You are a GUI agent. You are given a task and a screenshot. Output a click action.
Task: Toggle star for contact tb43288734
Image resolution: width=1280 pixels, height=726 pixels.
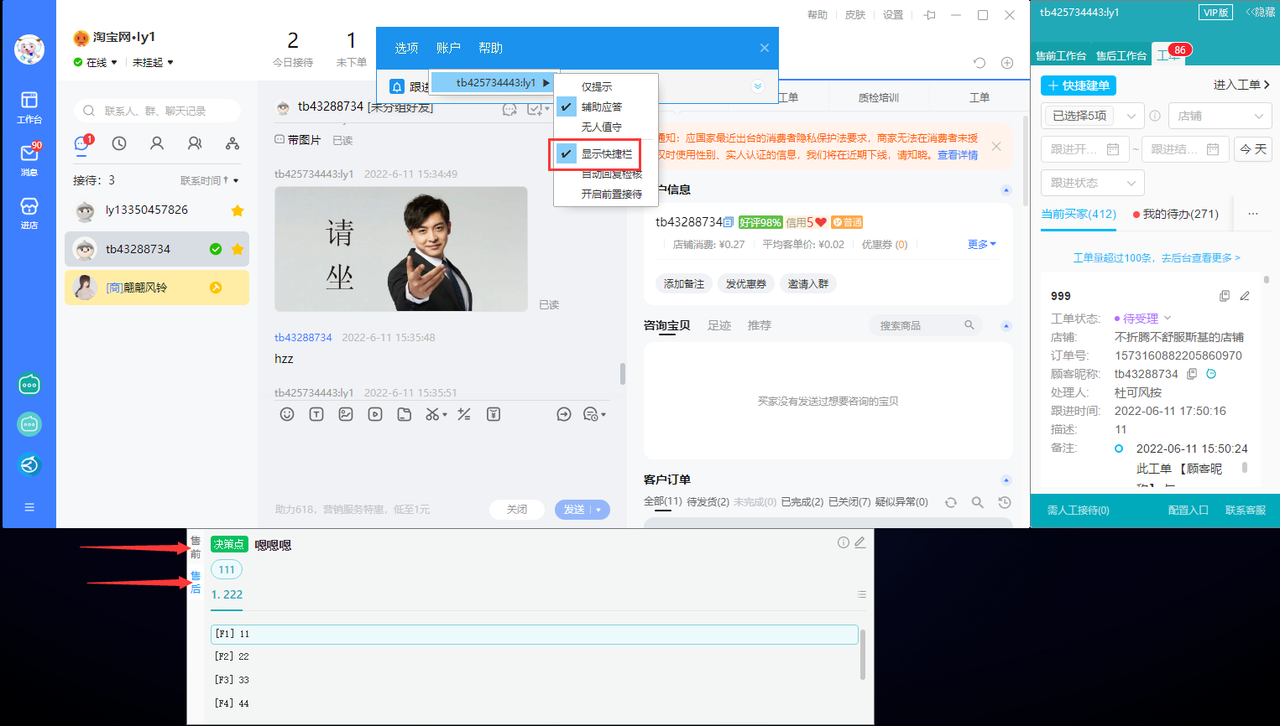coord(237,249)
